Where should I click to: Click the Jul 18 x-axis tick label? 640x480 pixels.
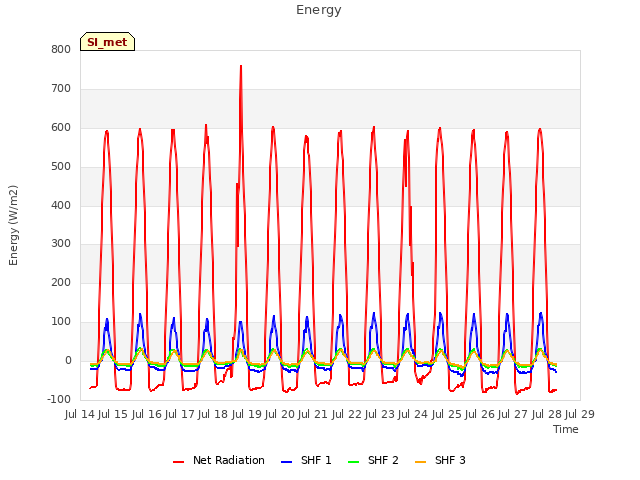(213, 414)
